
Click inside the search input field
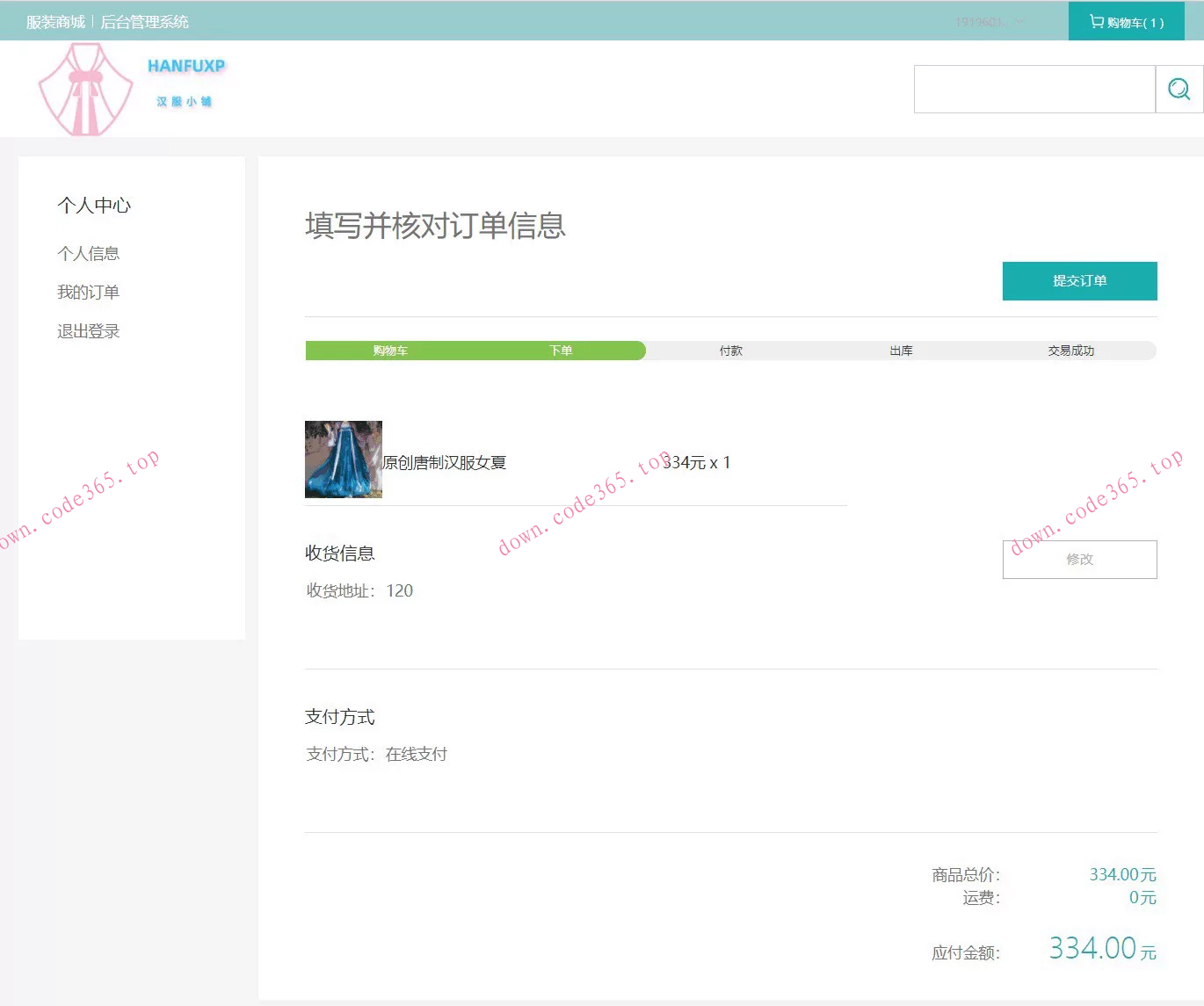pos(1034,88)
